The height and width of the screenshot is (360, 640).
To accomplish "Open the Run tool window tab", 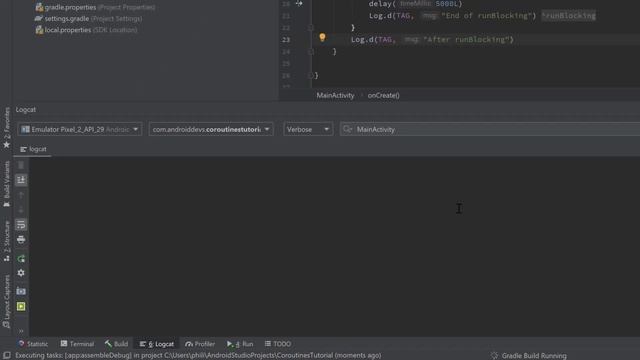I will 240,344.
